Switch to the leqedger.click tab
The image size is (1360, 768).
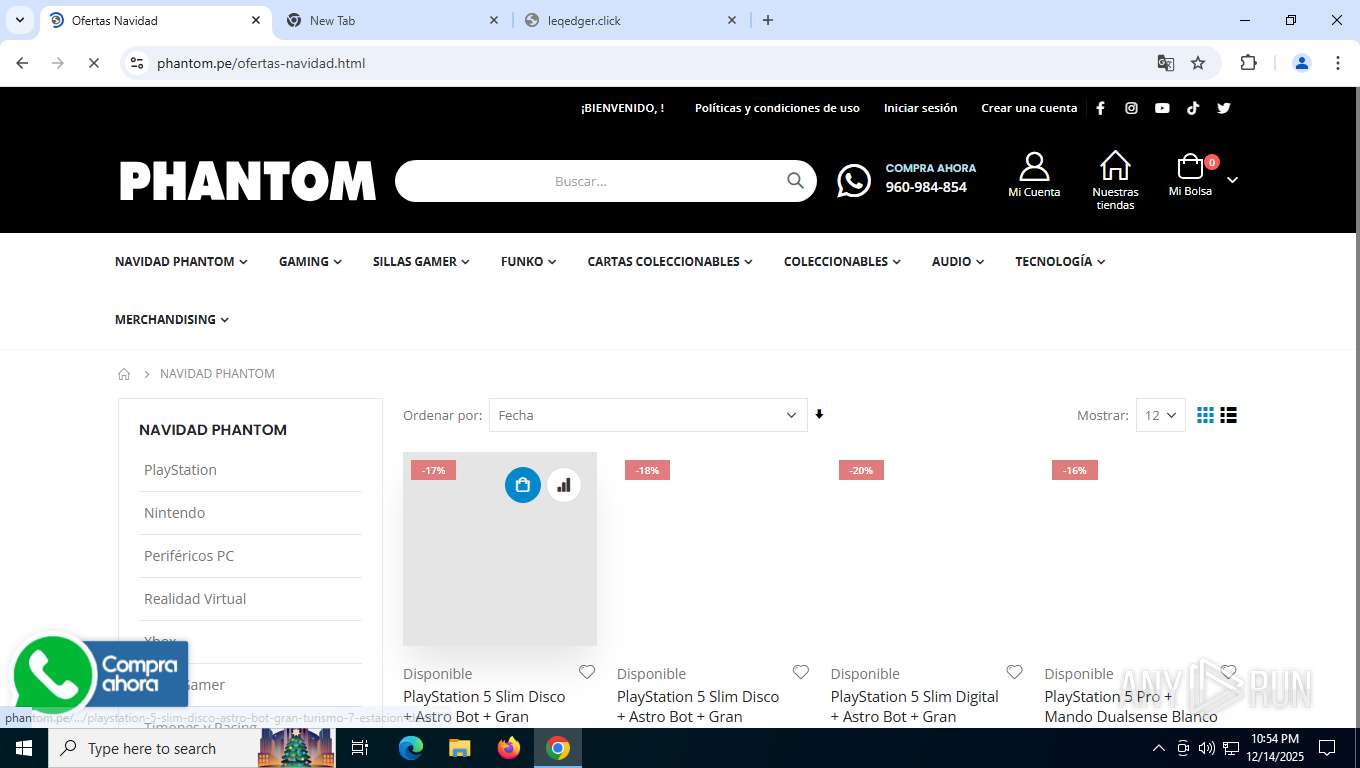[x=628, y=20]
